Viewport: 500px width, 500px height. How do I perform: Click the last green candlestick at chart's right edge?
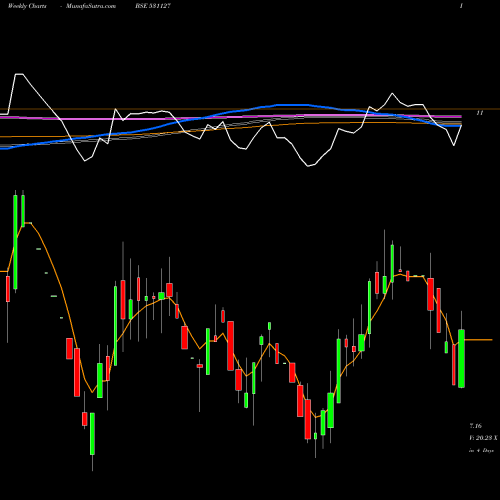click(461, 358)
